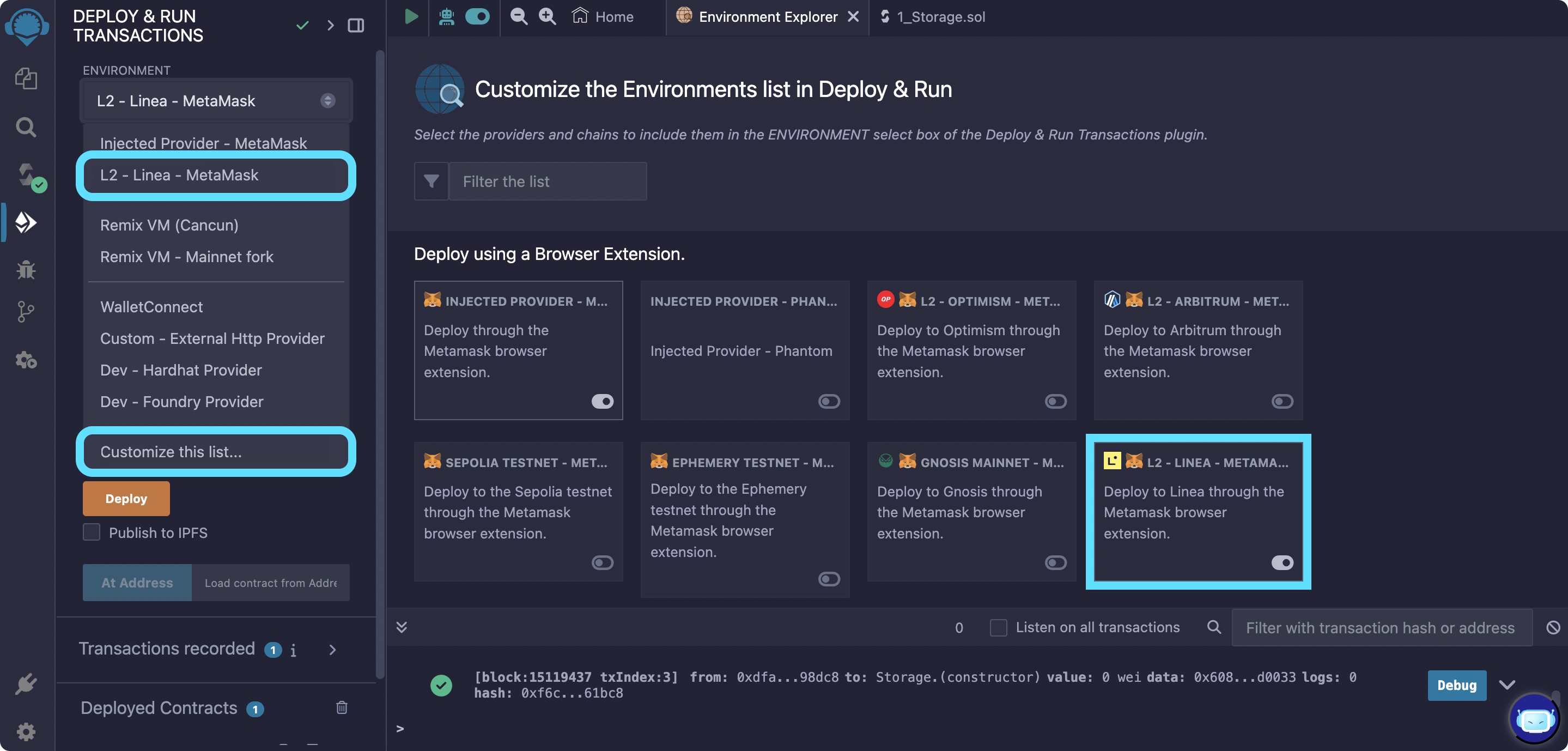The image size is (1568, 751).
Task: Click the green Run script play icon
Action: click(411, 16)
